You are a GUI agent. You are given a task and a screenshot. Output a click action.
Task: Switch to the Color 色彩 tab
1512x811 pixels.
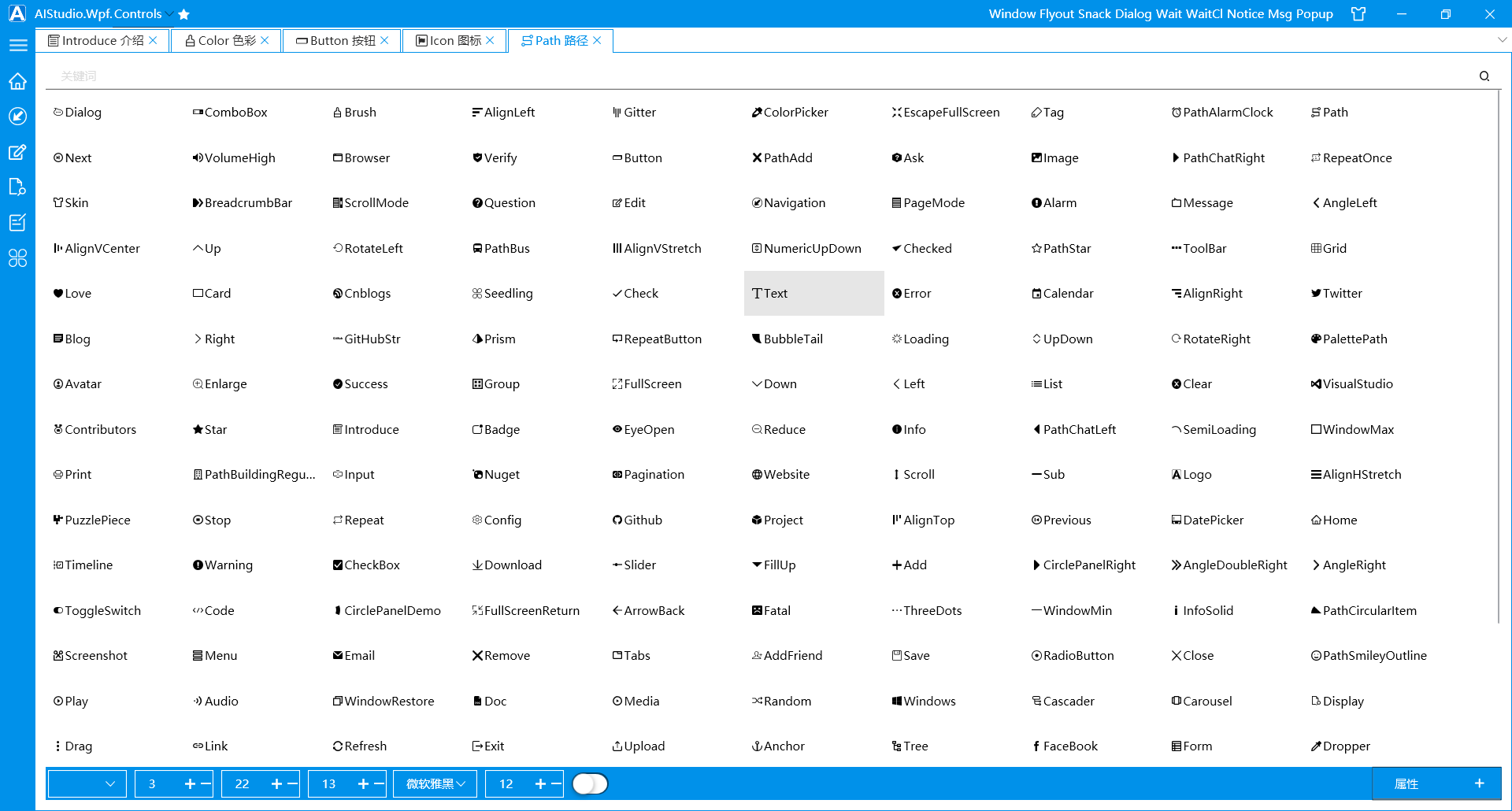226,41
